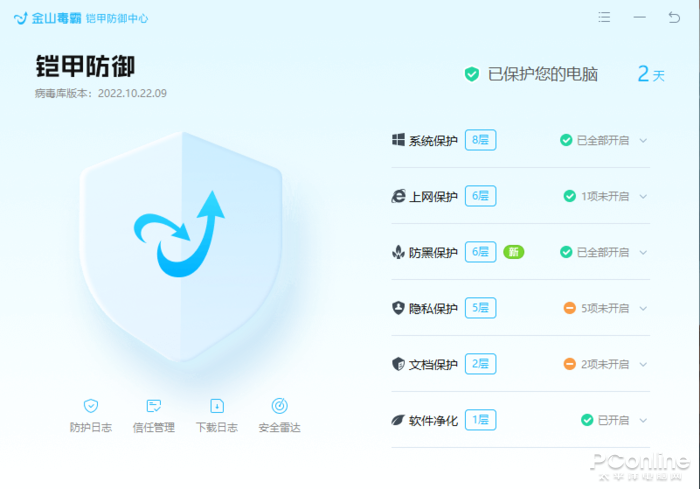Select the 软件净化 label
This screenshot has width=700, height=489.
[433, 420]
